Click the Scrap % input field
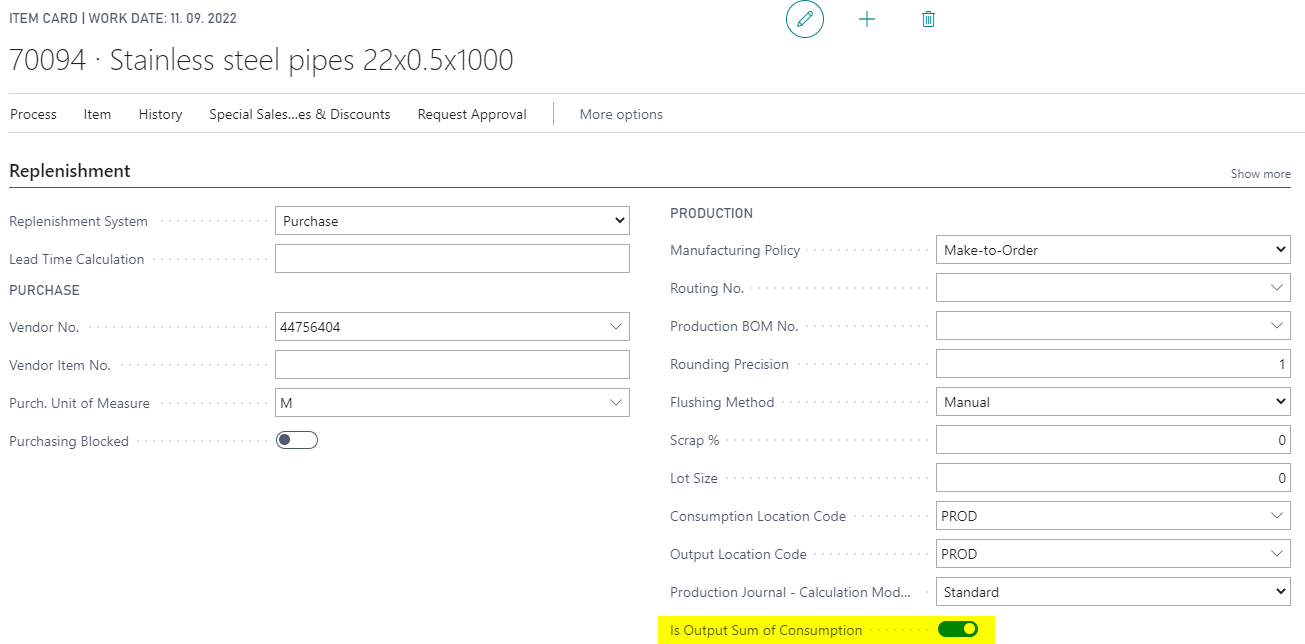Viewport: 1305px width, 644px height. pos(1113,440)
